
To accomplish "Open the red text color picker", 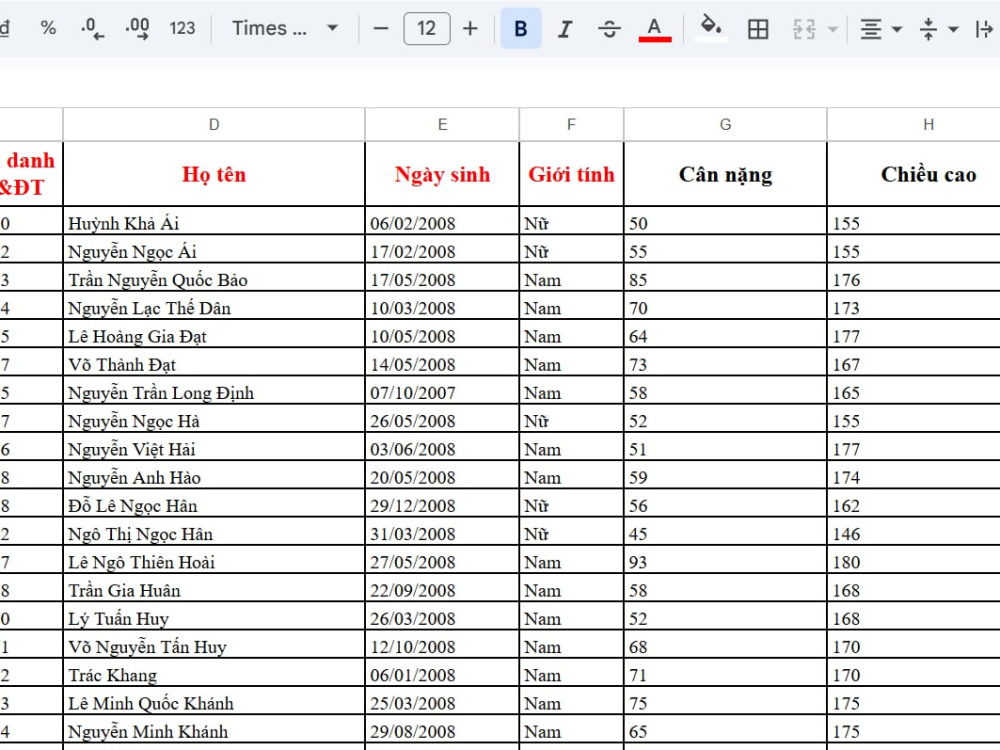I will 654,29.
